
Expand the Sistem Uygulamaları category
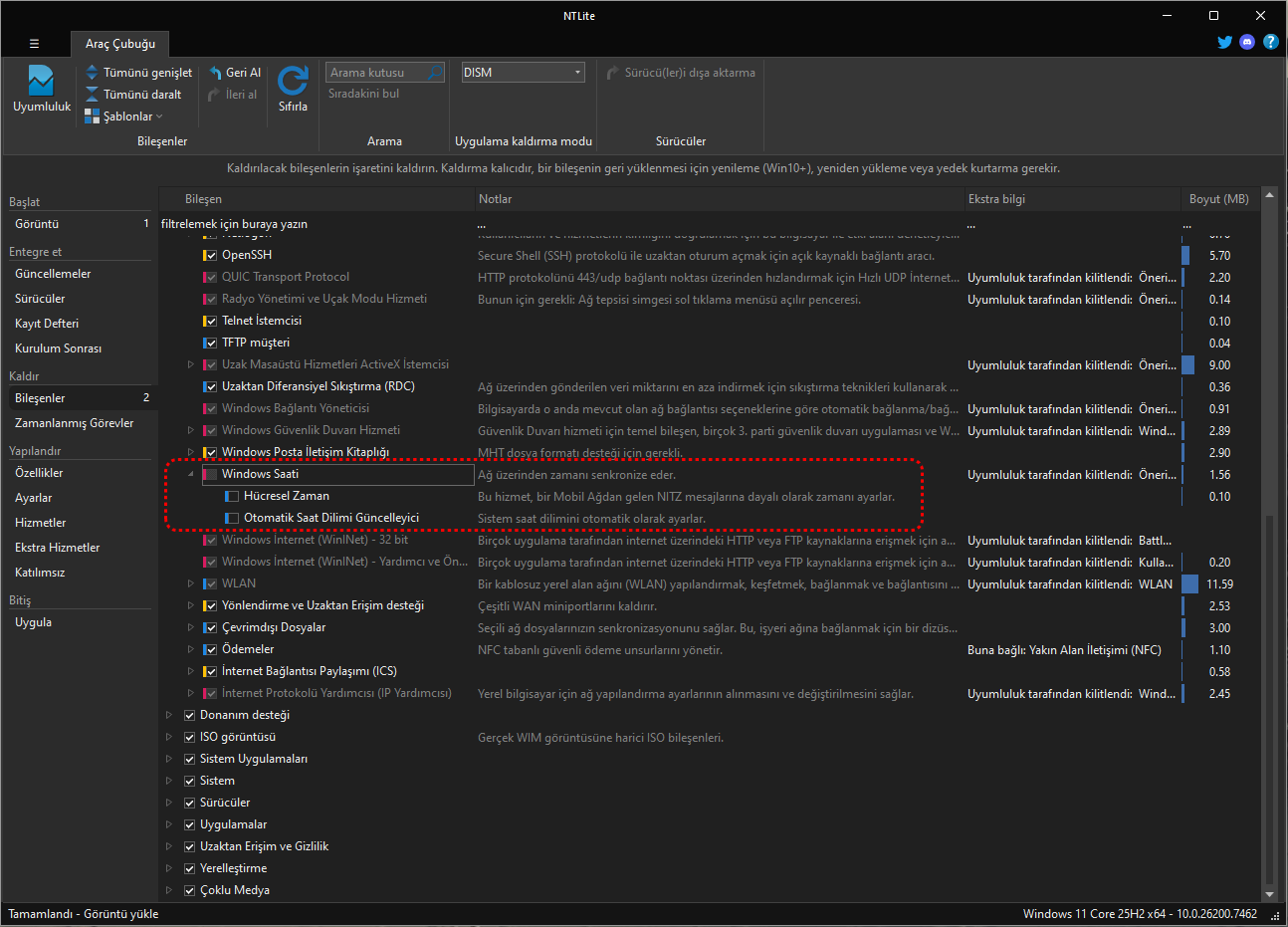(x=169, y=760)
